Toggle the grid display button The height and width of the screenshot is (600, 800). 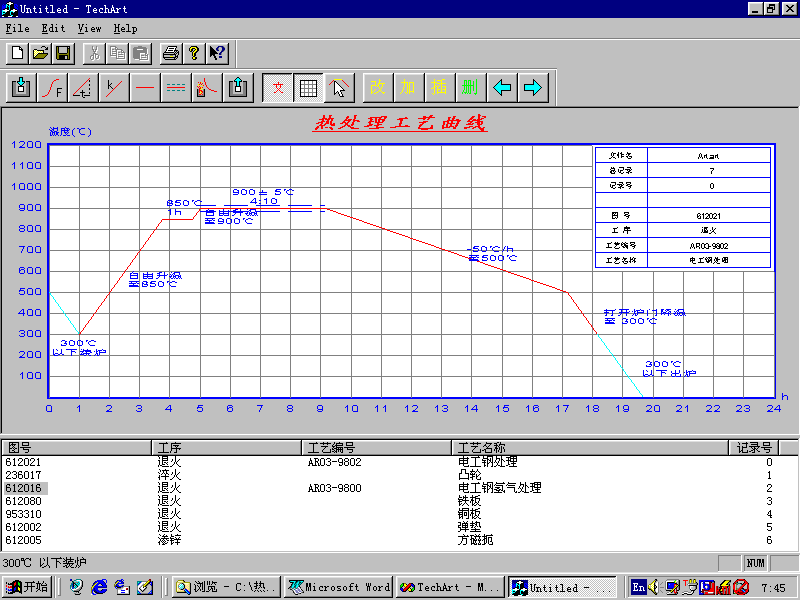point(309,87)
